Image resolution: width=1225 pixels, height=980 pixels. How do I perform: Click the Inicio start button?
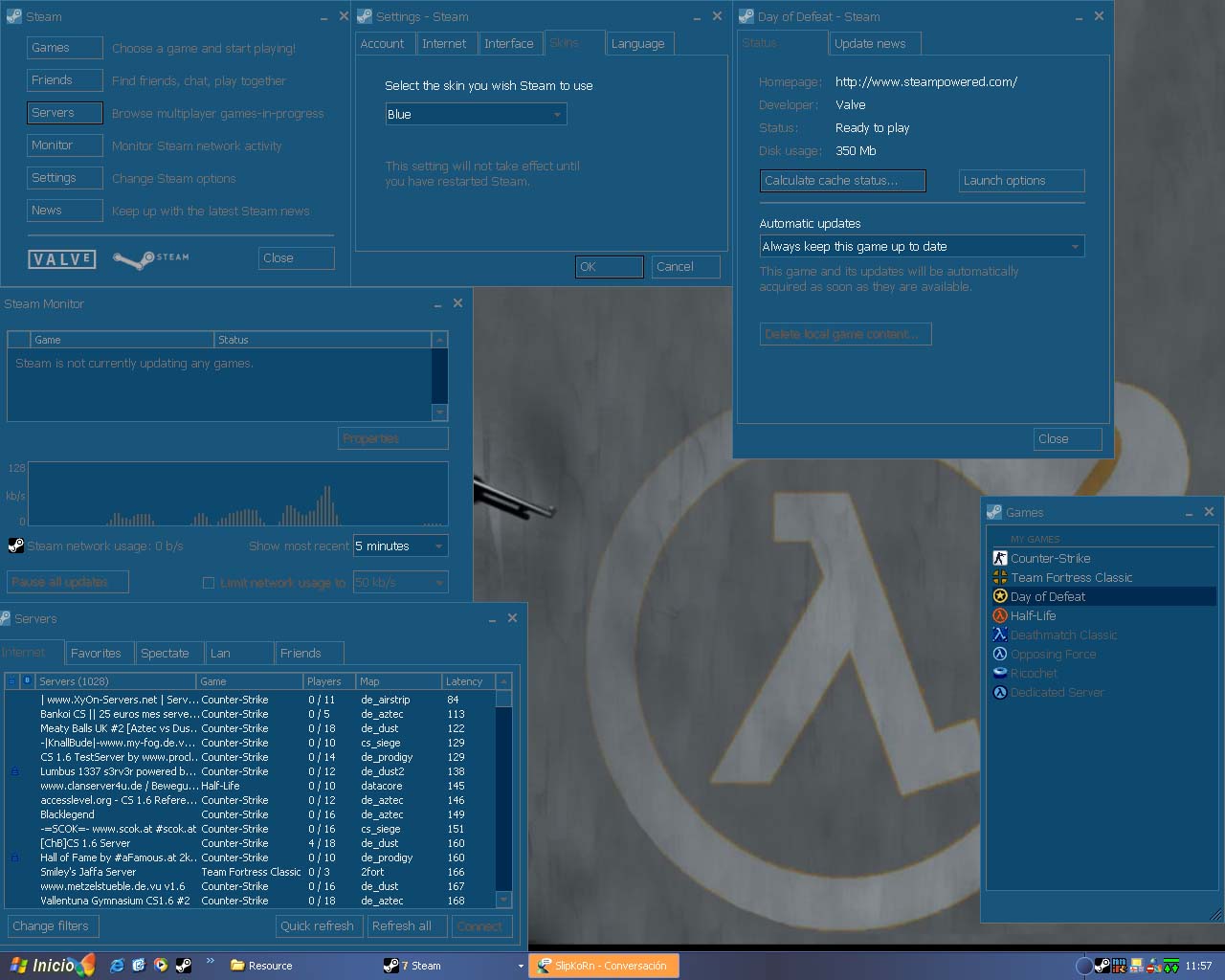pos(48,966)
